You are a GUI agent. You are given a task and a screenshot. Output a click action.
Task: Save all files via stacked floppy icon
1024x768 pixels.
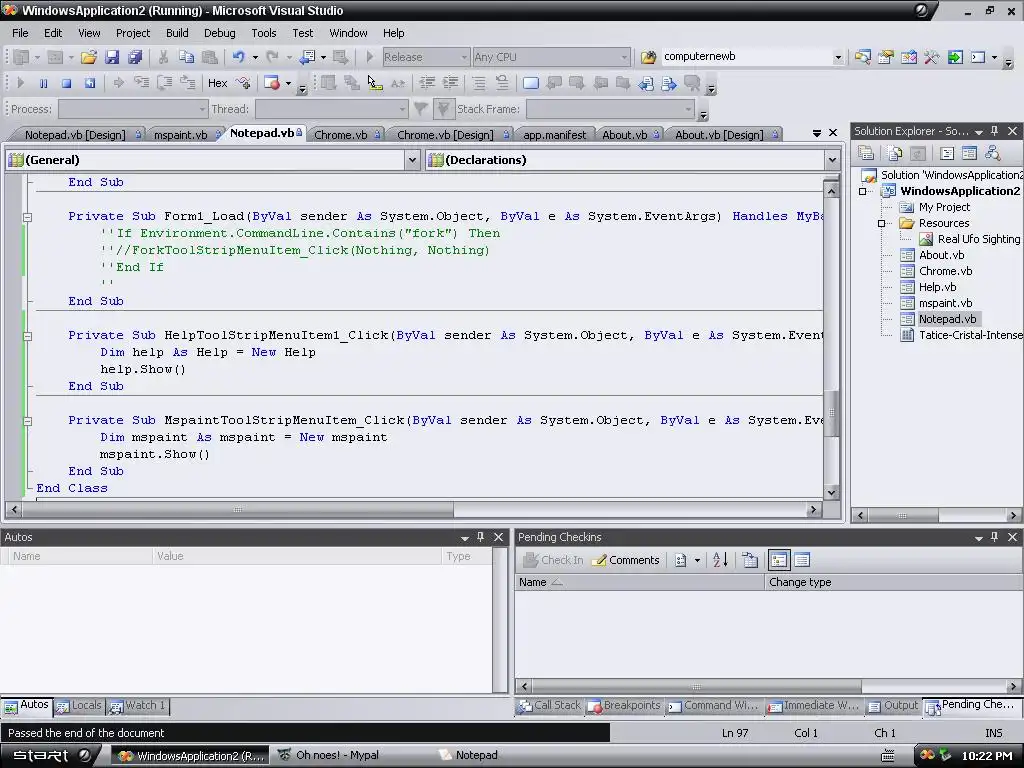[x=135, y=57]
